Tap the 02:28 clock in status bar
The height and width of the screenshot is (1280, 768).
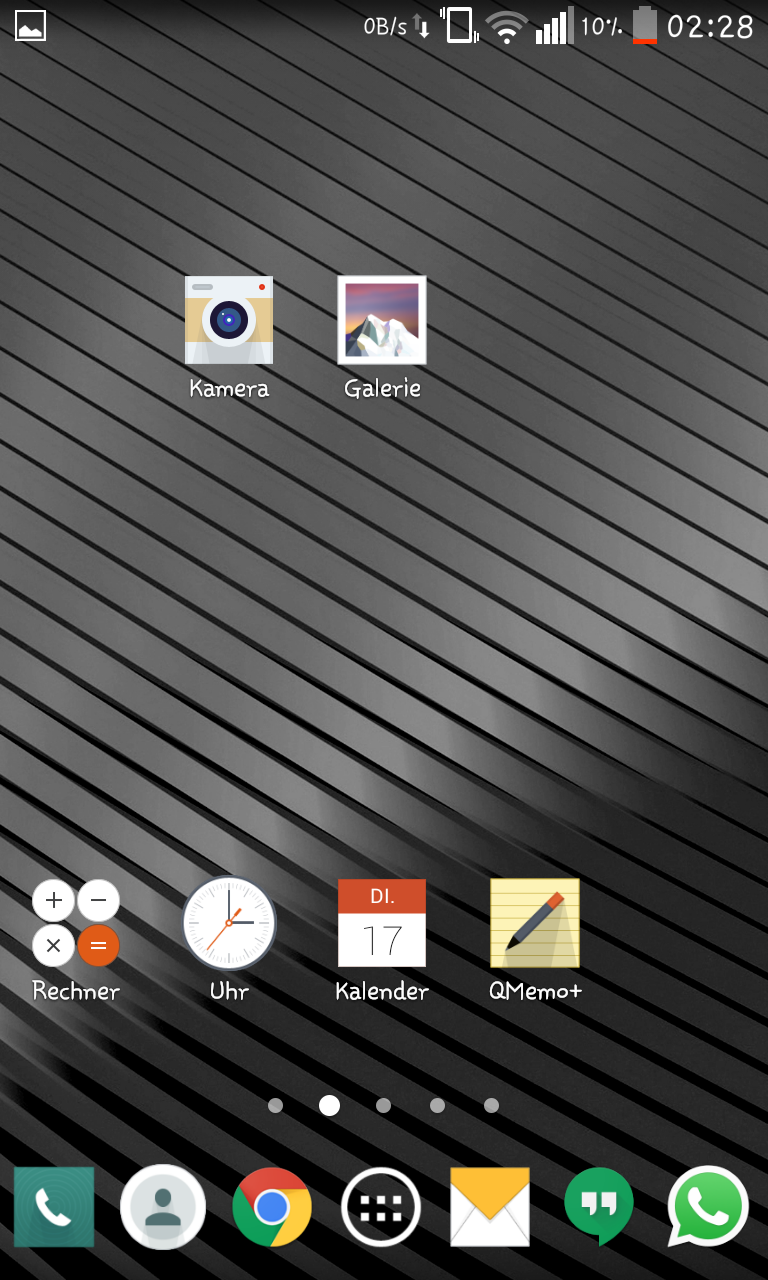coord(710,26)
